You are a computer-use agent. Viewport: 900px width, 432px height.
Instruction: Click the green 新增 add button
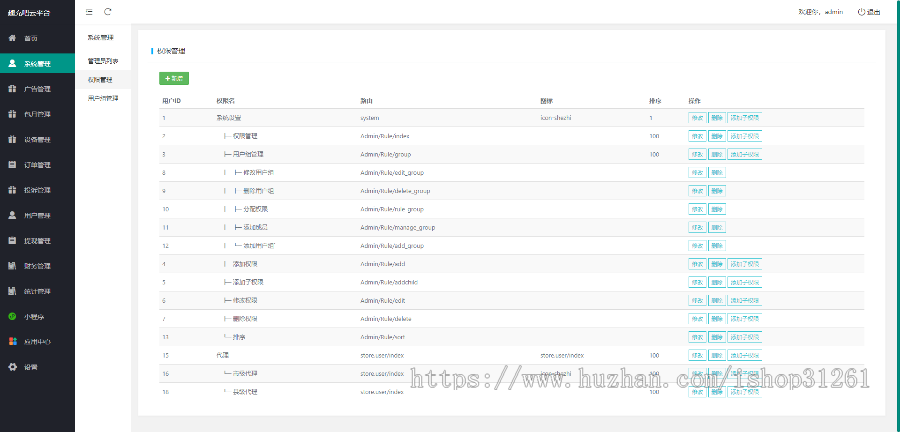(174, 79)
